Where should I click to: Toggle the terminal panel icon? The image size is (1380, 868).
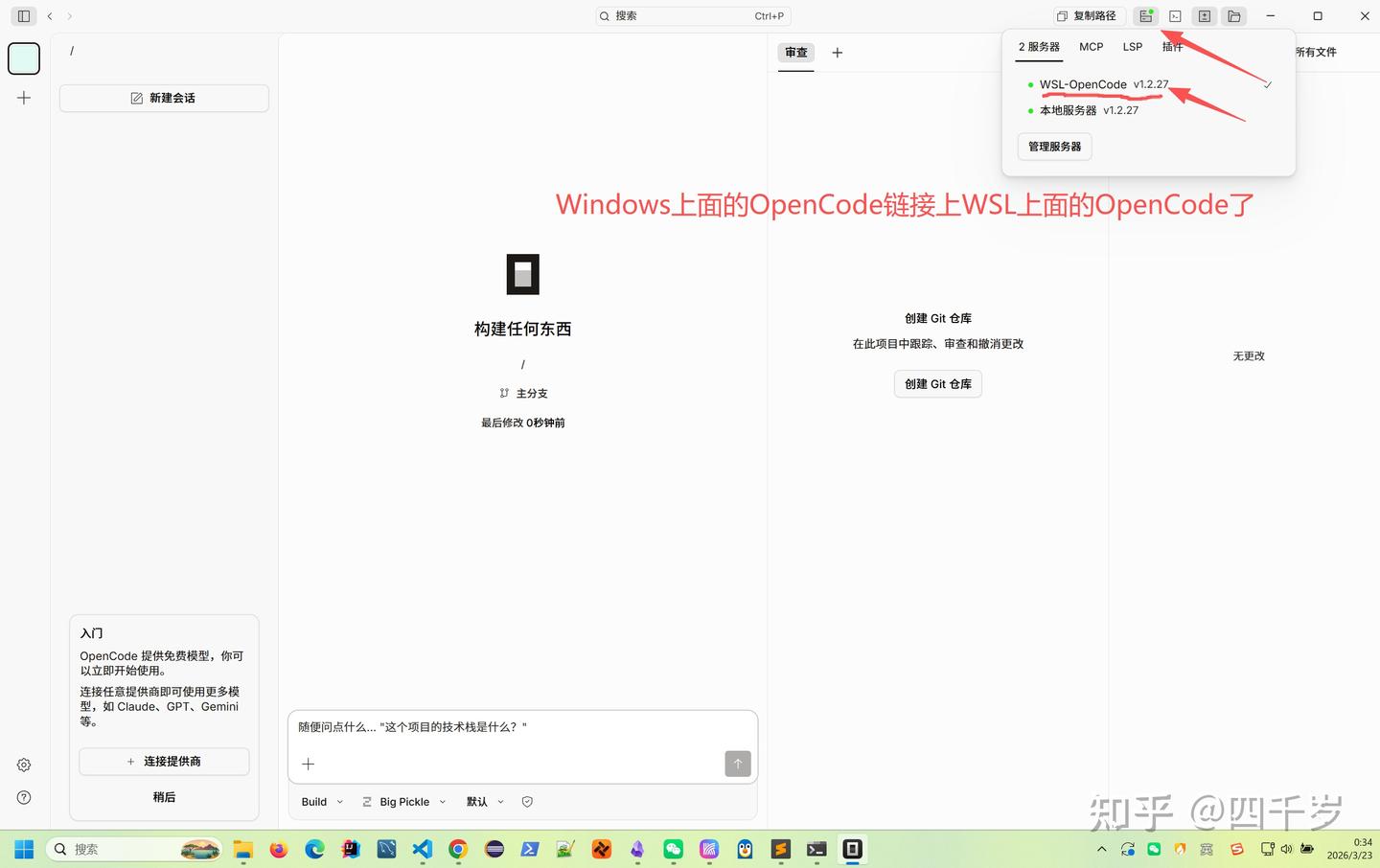pos(1175,16)
